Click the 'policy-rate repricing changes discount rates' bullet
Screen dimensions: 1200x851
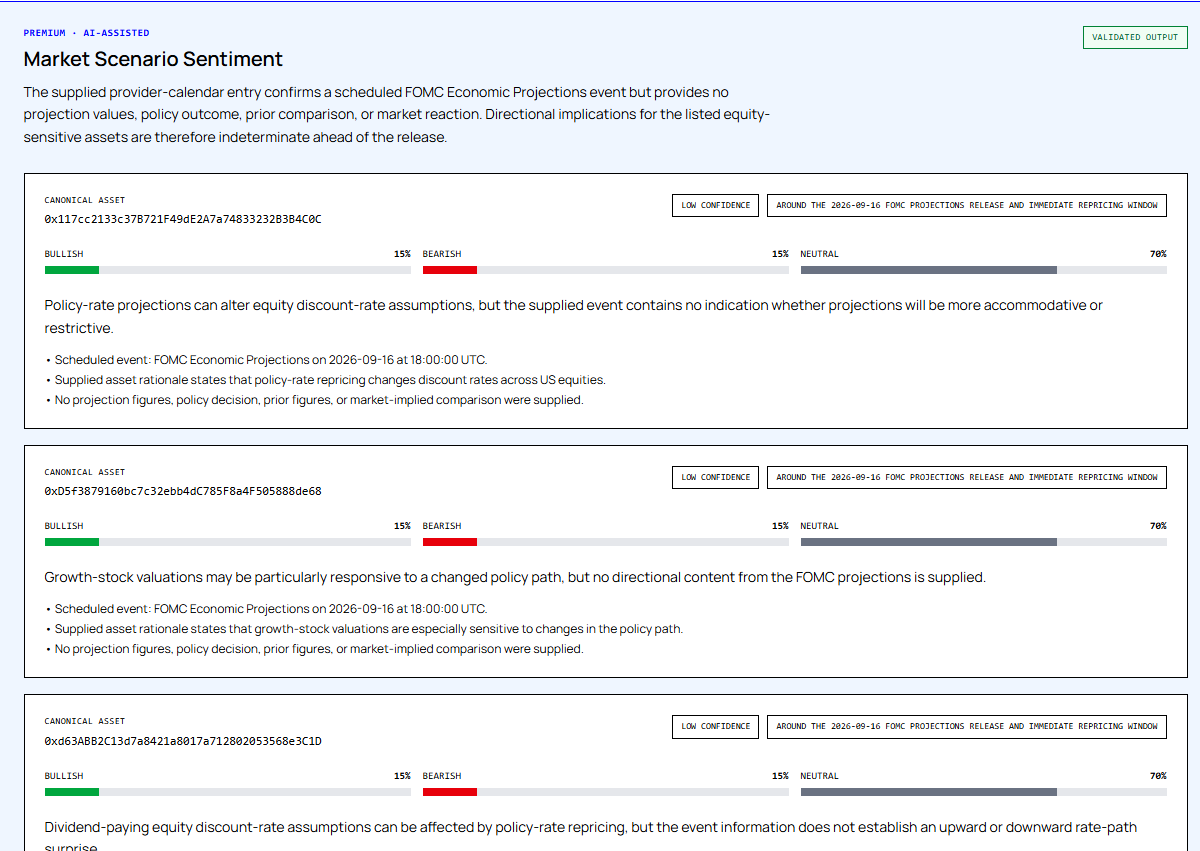[x=325, y=380]
